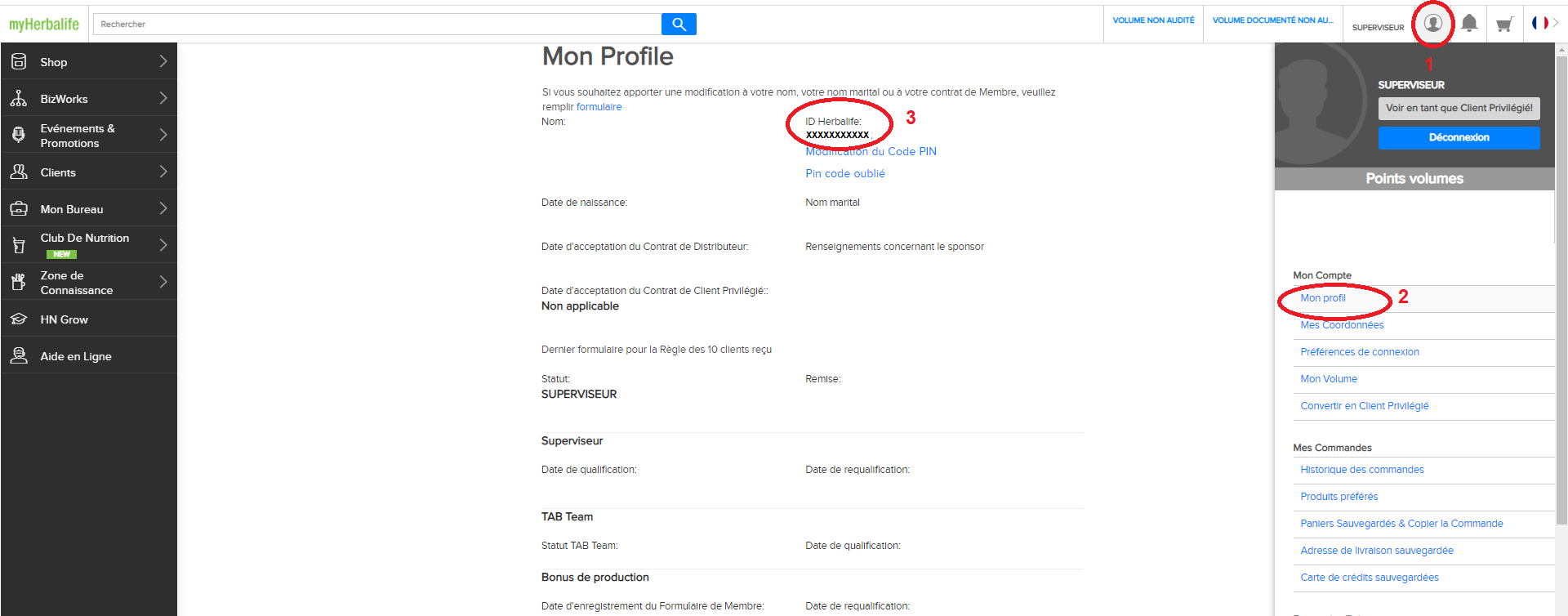The image size is (1568, 616).
Task: Open the Mon profil link
Action: click(x=1323, y=298)
